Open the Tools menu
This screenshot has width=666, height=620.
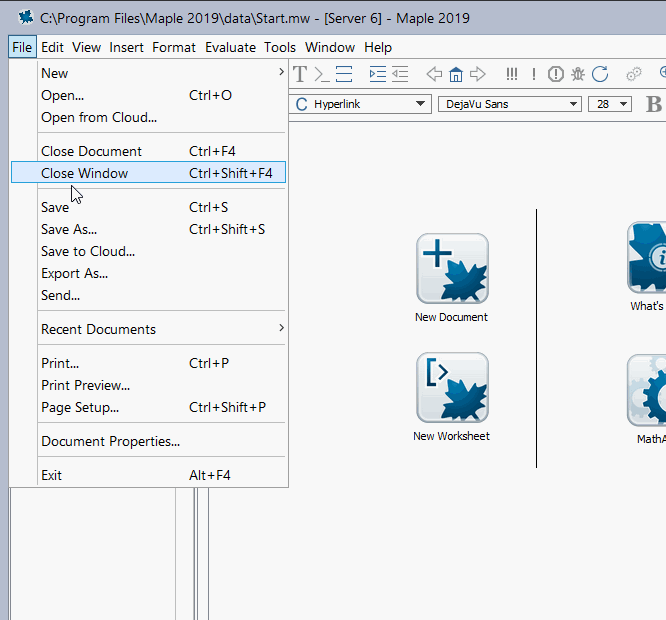(279, 47)
